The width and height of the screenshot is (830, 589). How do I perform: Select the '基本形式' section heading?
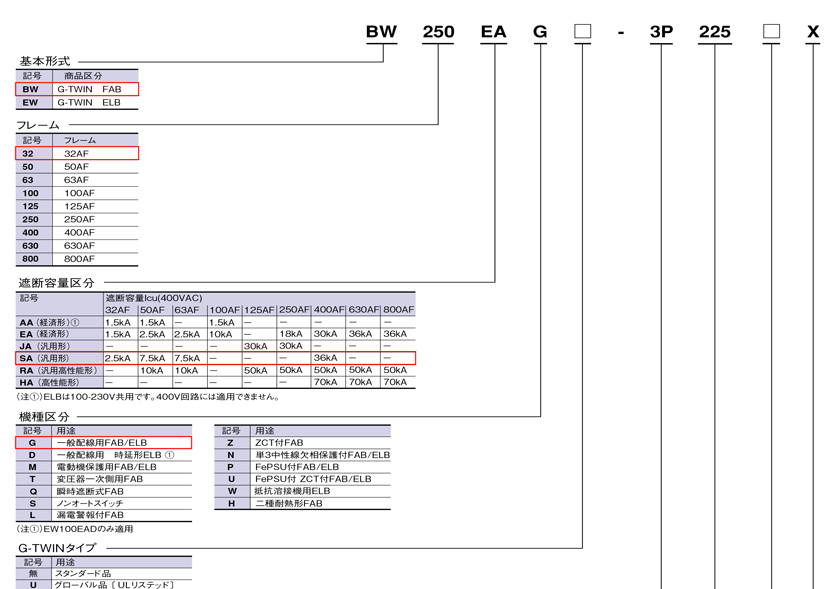(x=44, y=61)
